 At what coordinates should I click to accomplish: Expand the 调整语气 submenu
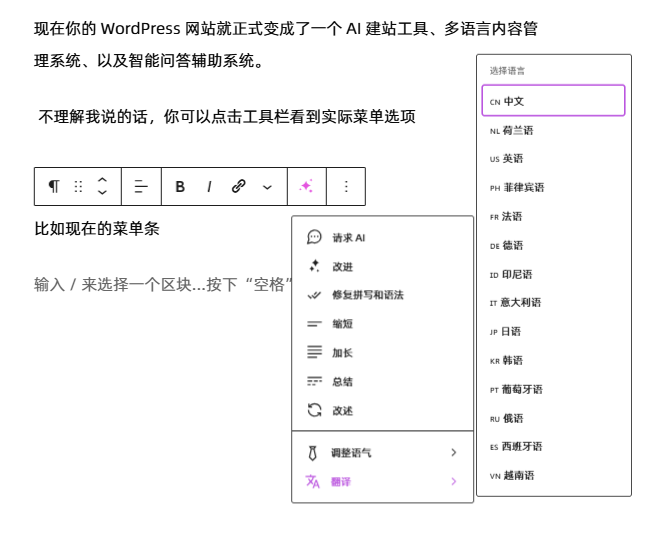click(x=382, y=453)
